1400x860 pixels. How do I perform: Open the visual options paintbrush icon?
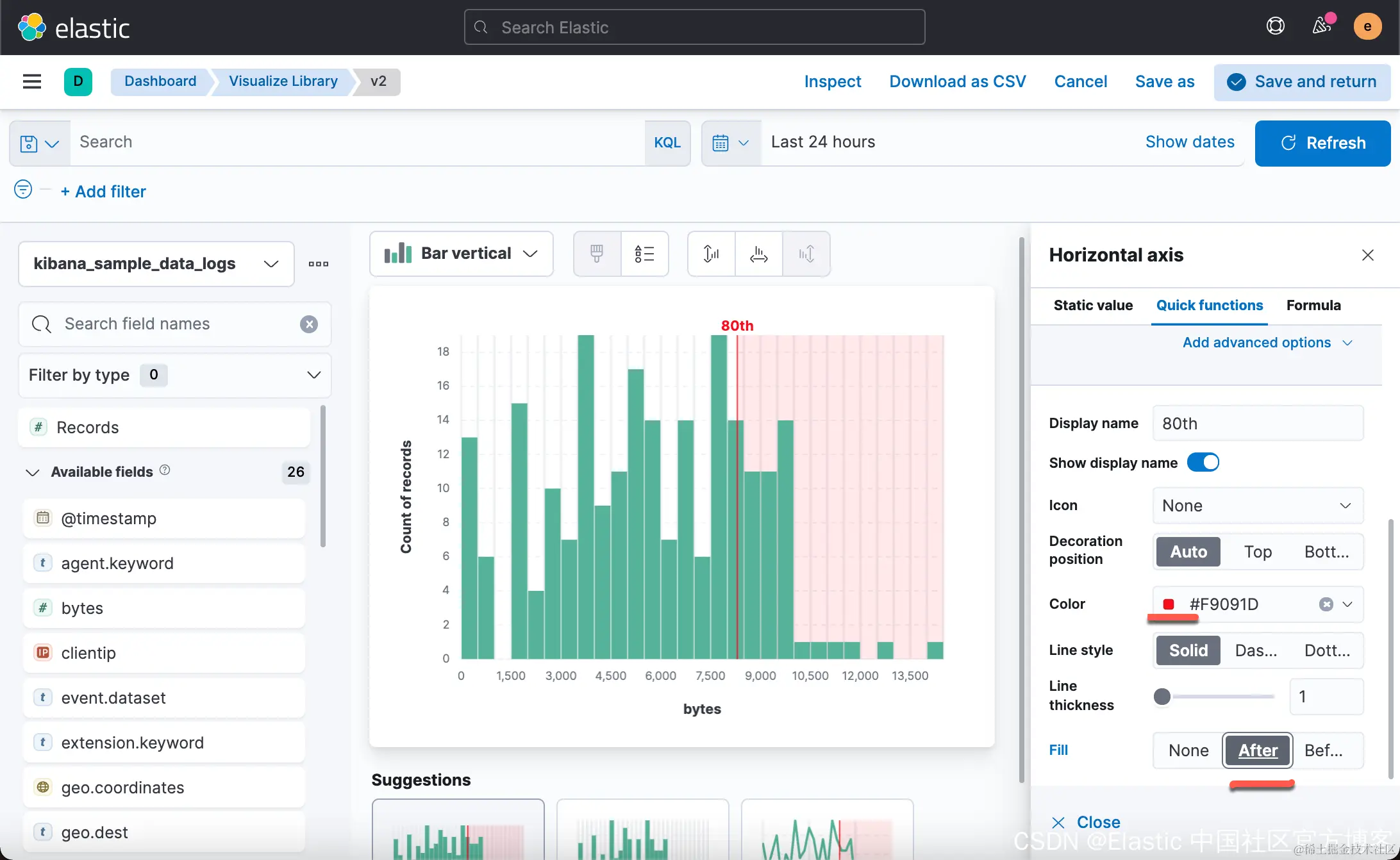(597, 254)
